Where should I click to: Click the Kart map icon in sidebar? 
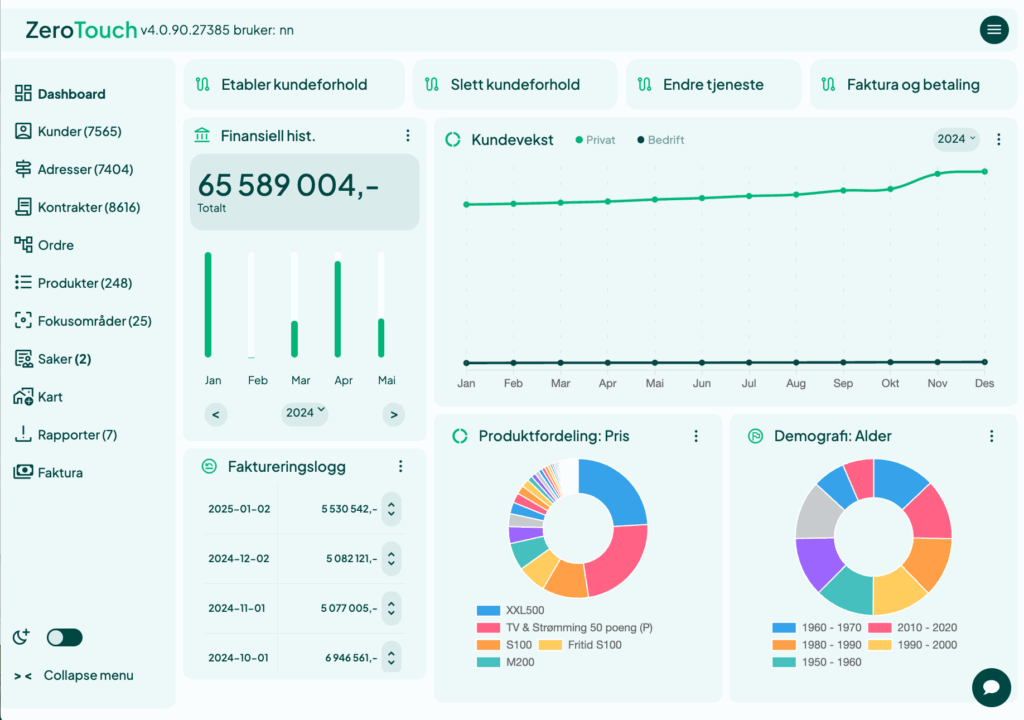tap(24, 397)
